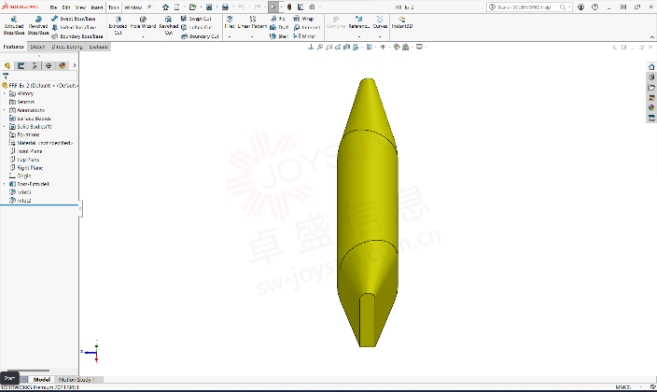Switch to the Sketch tab

click(37, 47)
